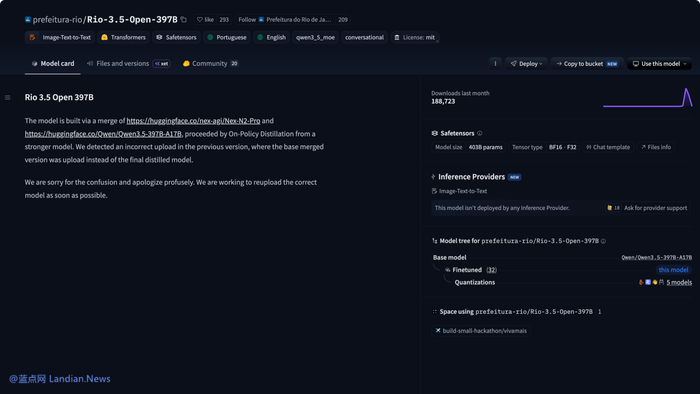Select the qwen3_5_moe tag
This screenshot has width=700, height=394.
pyautogui.click(x=315, y=37)
